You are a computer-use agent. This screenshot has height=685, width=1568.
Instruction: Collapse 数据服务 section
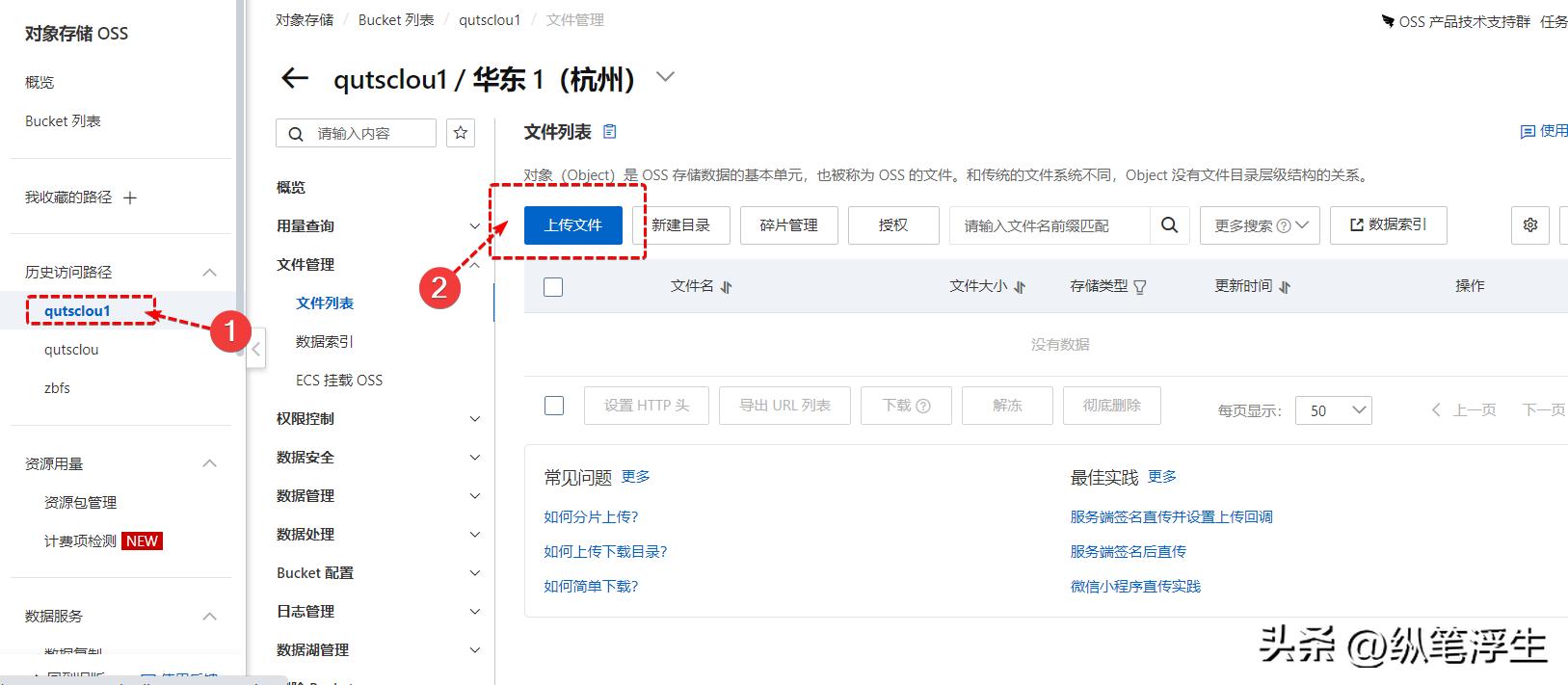click(209, 616)
